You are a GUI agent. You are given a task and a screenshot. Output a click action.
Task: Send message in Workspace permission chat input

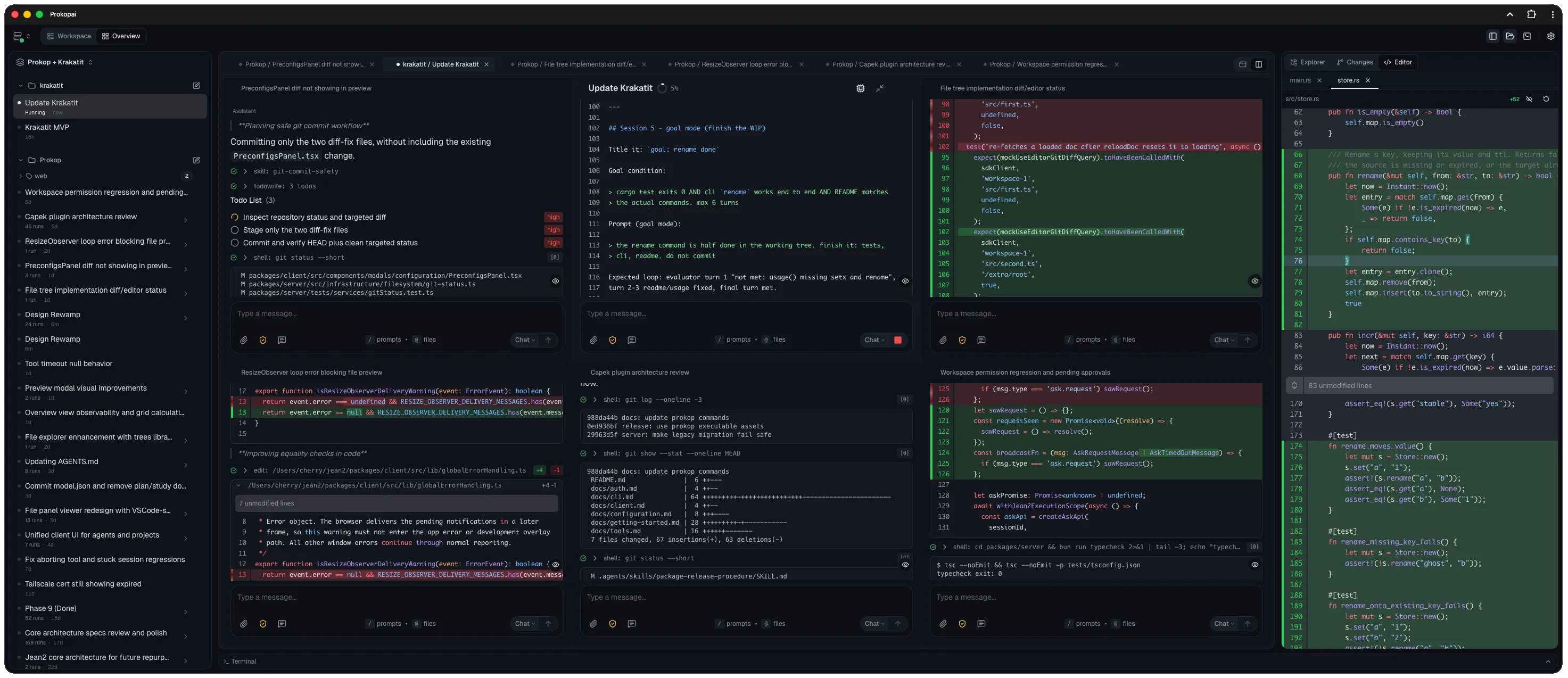pos(1247,624)
